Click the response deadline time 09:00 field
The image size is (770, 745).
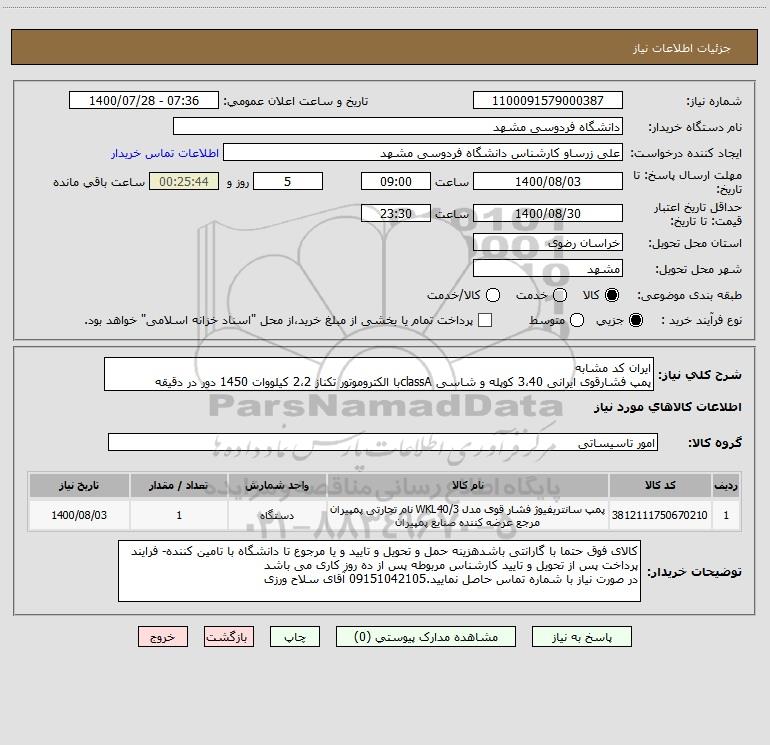point(396,181)
